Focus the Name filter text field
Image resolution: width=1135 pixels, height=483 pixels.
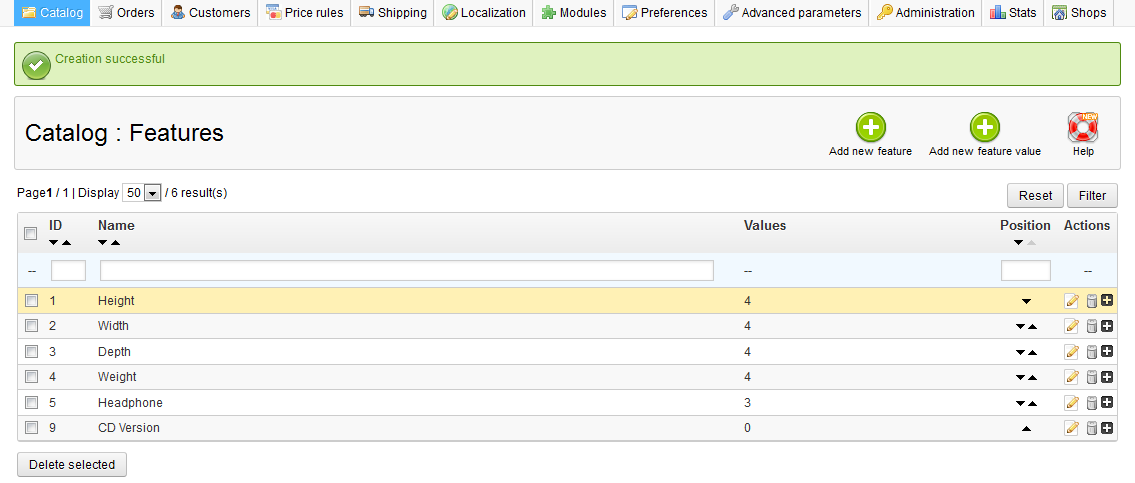click(406, 270)
